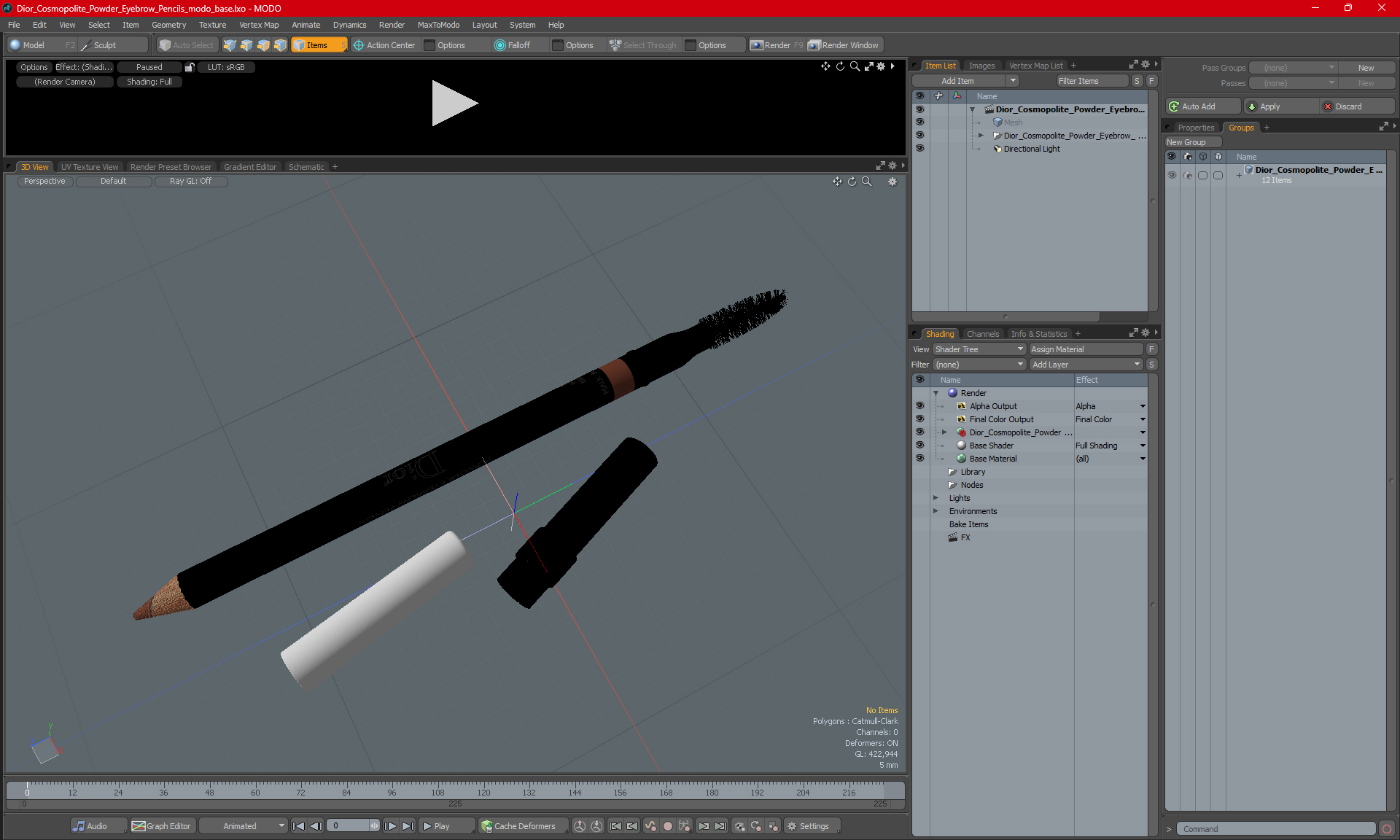Toggle Action Center Options checkbox
This screenshot has width=1400, height=840.
coord(430,45)
